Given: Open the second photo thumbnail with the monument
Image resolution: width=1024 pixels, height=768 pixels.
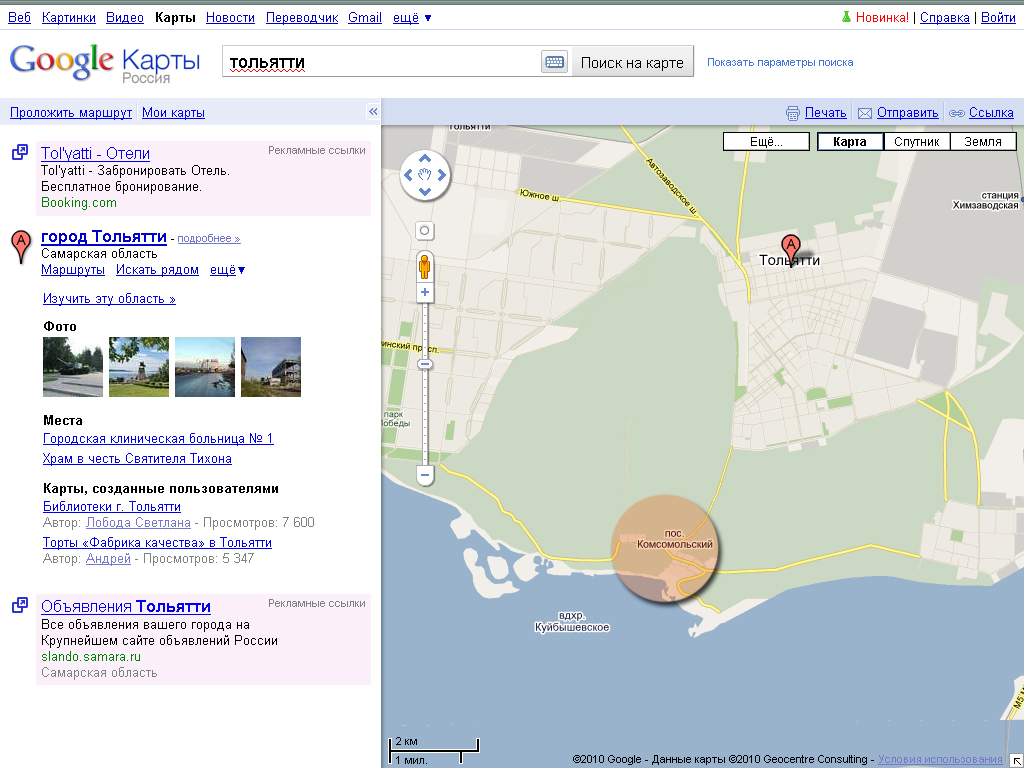Looking at the screenshot, I should [x=138, y=367].
